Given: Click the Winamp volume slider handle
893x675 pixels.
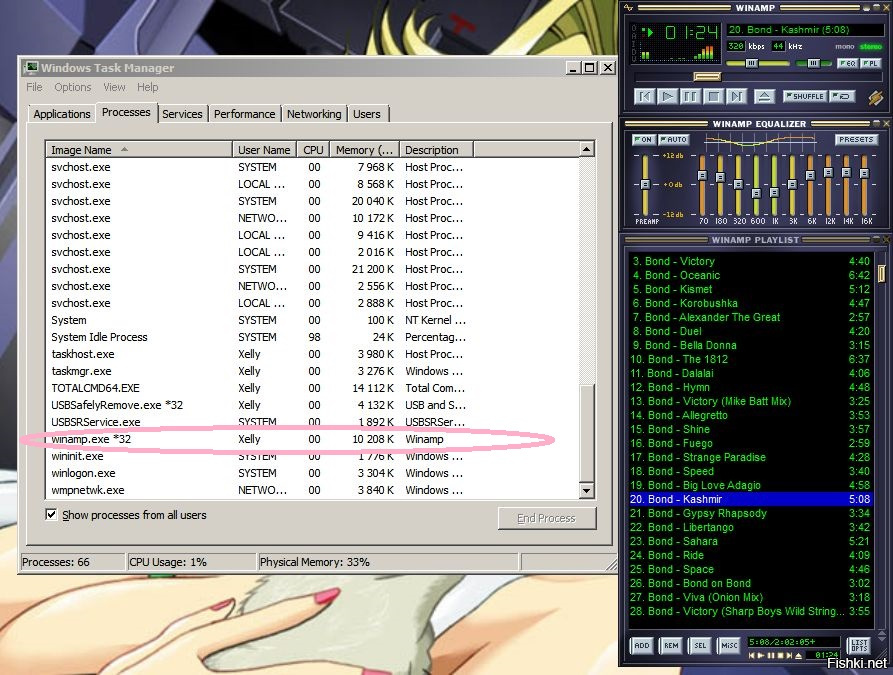Looking at the screenshot, I should pos(752,63).
